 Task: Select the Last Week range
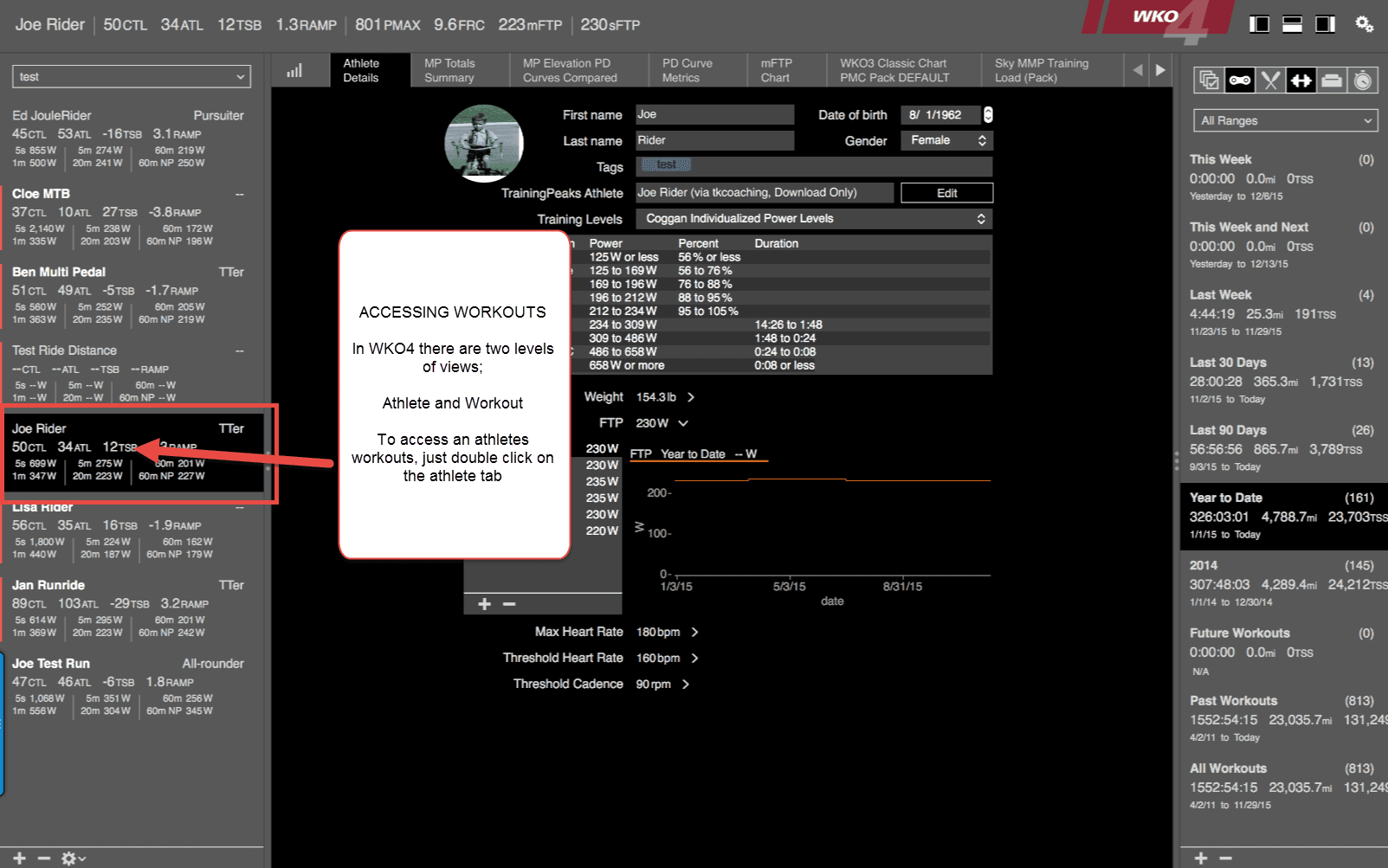coord(1282,312)
